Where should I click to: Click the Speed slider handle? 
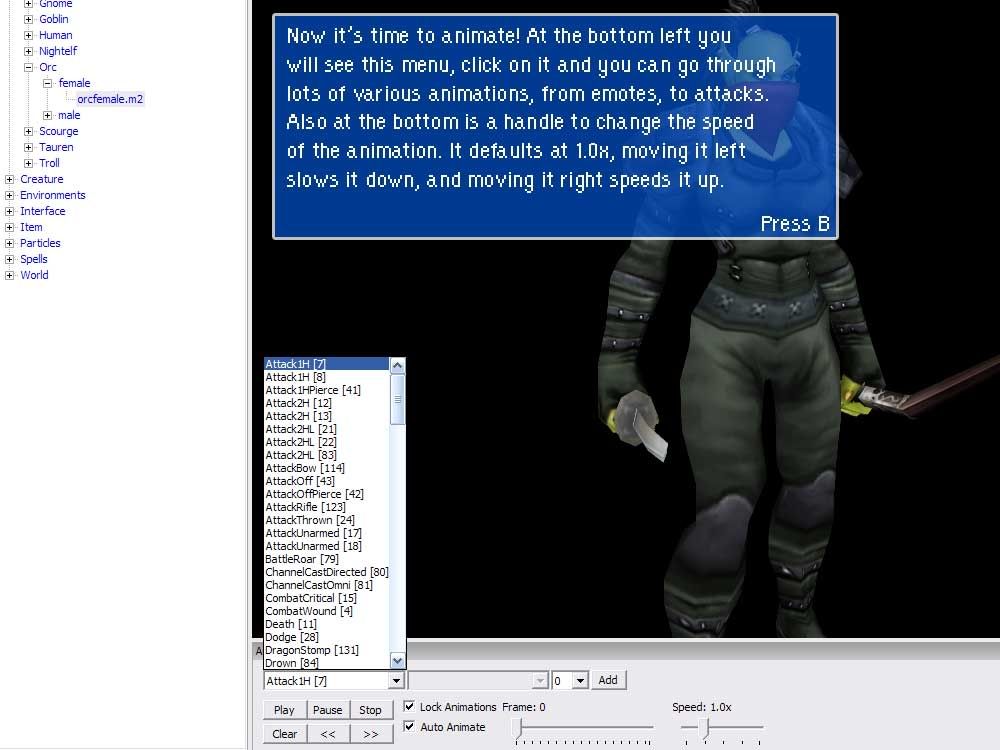pos(704,728)
